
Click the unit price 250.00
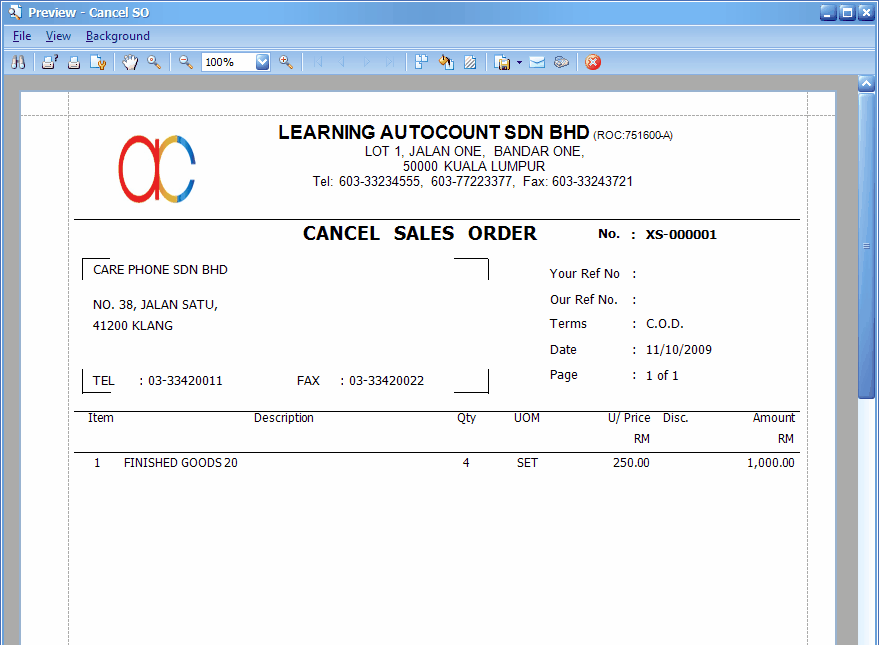click(631, 463)
